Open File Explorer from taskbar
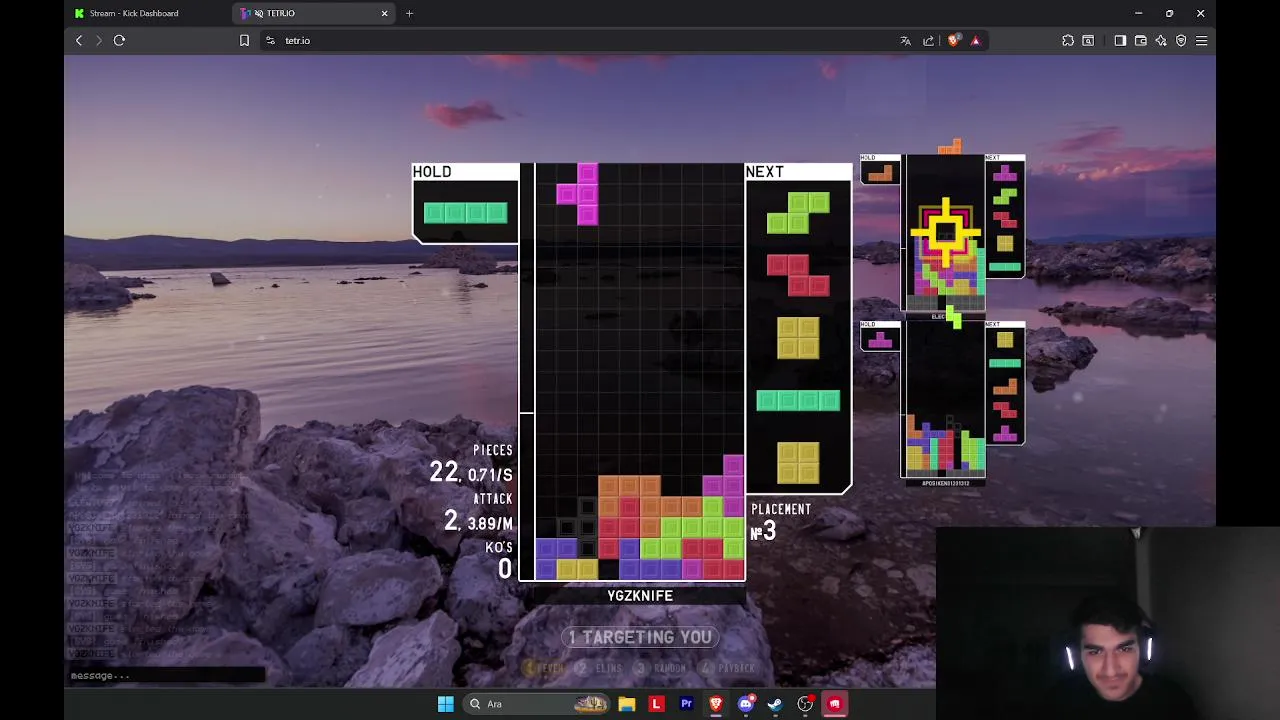Screen dimensions: 1280x720 pyautogui.click(x=626, y=704)
